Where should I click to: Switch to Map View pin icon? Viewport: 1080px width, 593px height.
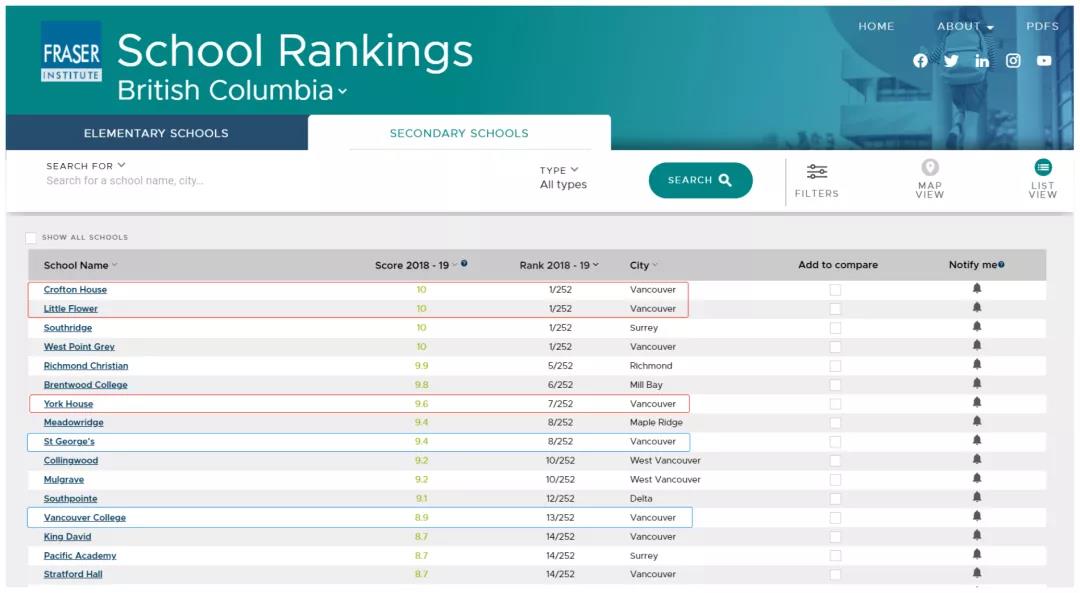coord(929,168)
